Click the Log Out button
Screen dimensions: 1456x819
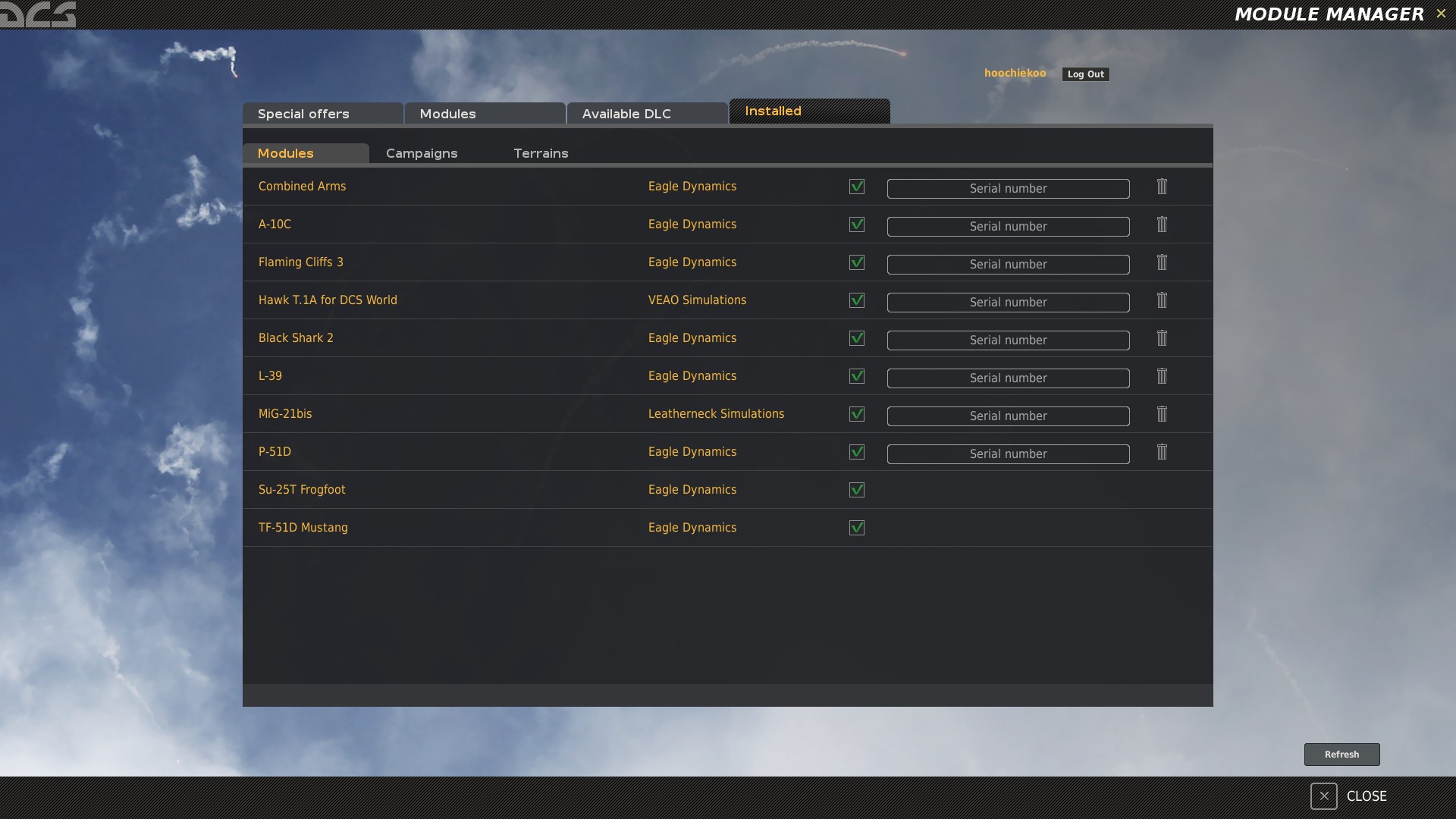point(1085,74)
